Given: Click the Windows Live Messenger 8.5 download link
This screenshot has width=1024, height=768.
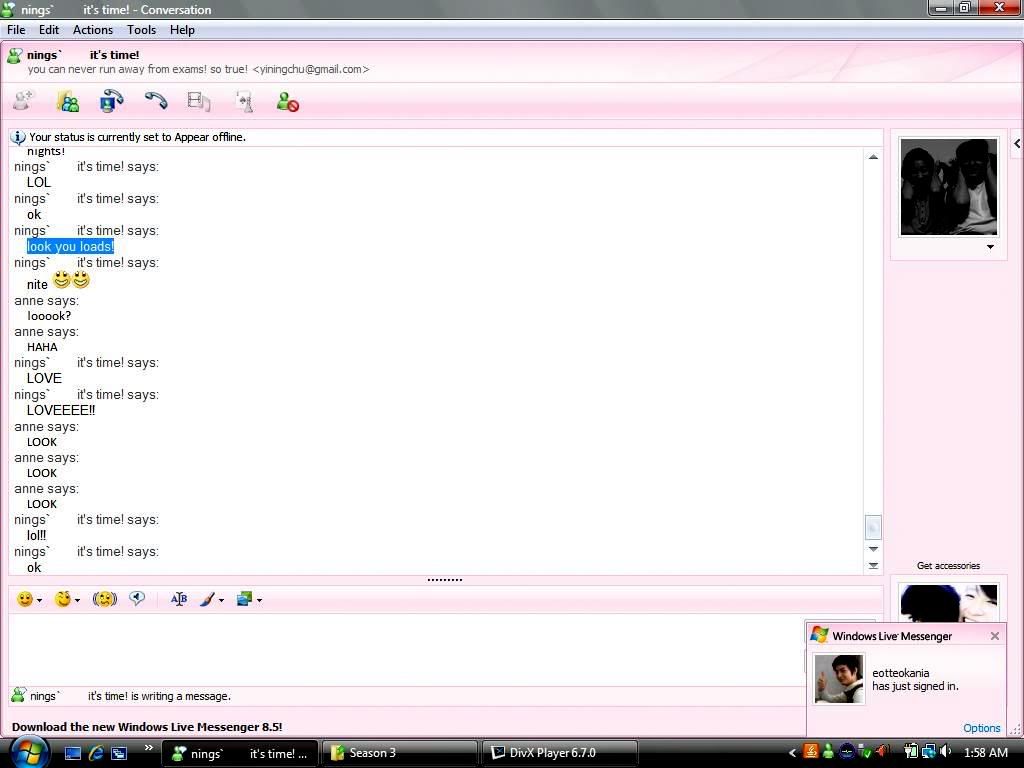Looking at the screenshot, I should (147, 727).
